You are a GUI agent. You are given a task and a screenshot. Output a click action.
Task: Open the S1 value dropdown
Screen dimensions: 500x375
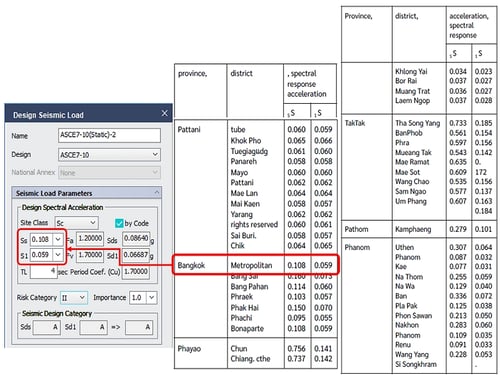[x=58, y=255]
